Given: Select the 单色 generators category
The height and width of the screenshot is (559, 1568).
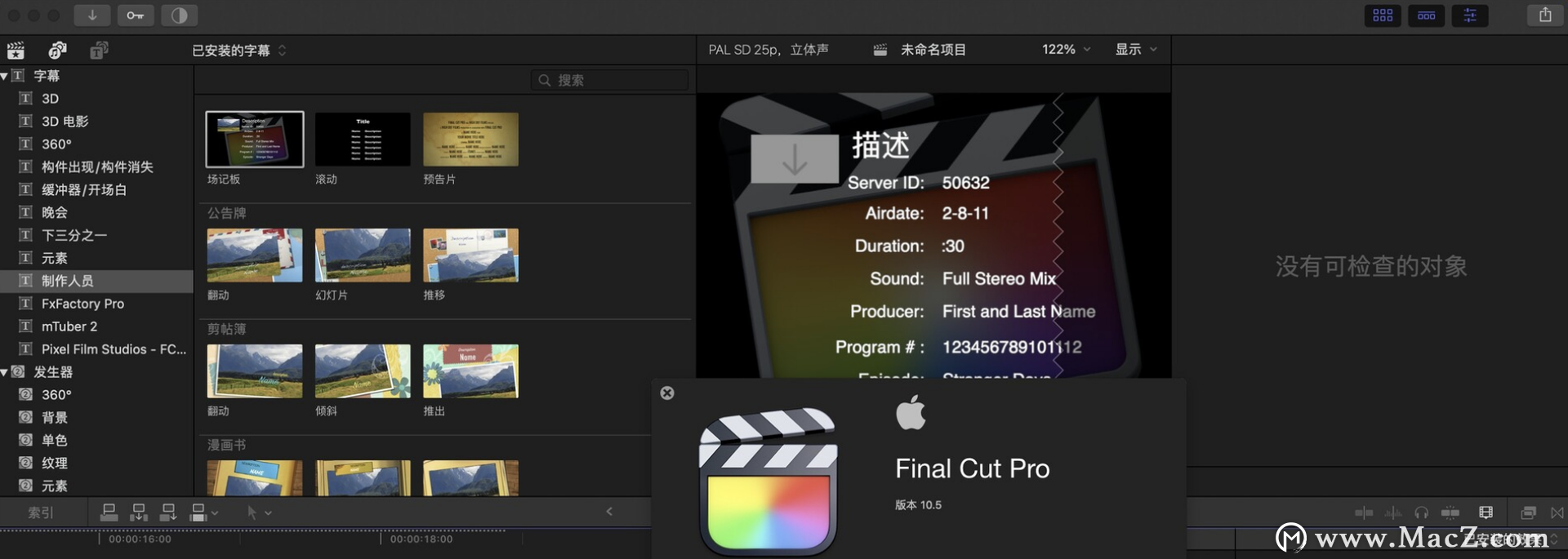Looking at the screenshot, I should pyautogui.click(x=96, y=441).
